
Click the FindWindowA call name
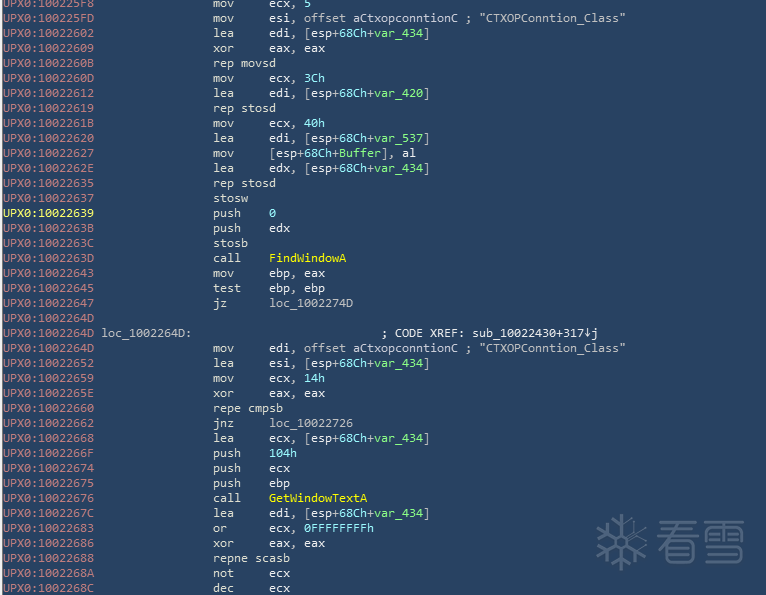click(x=307, y=258)
